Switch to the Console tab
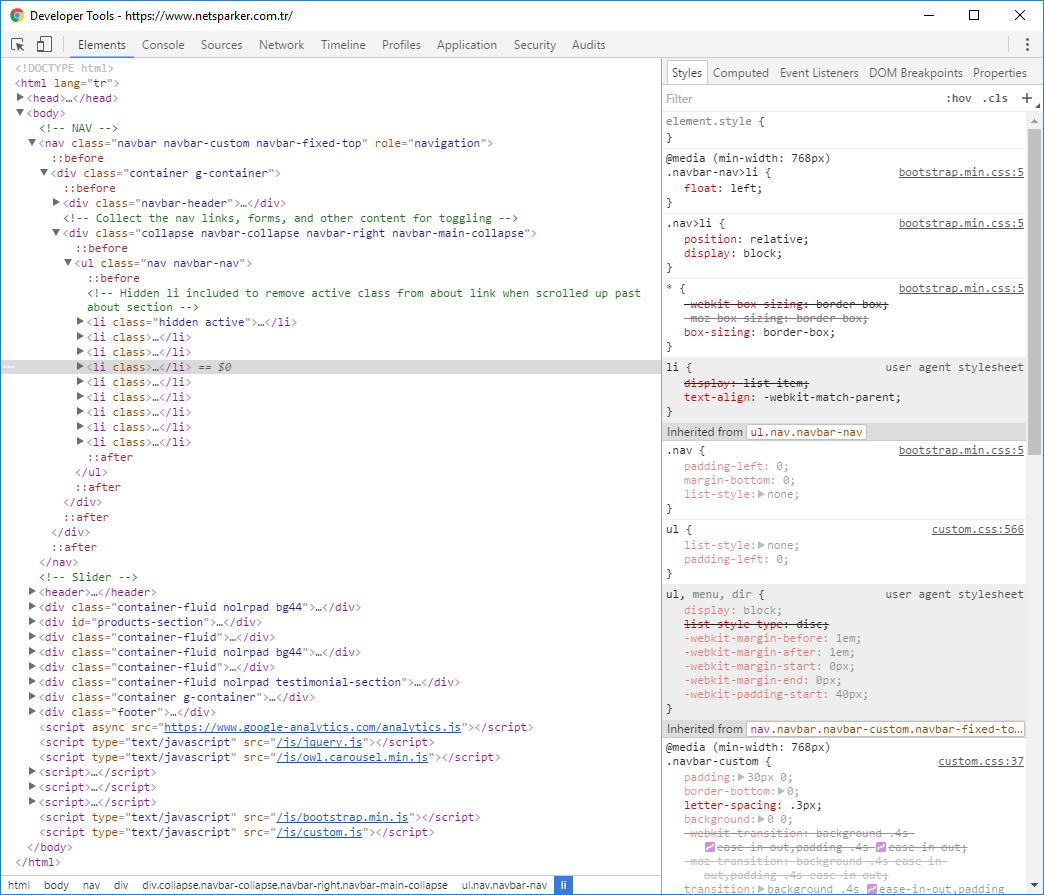1044x895 pixels. (163, 45)
